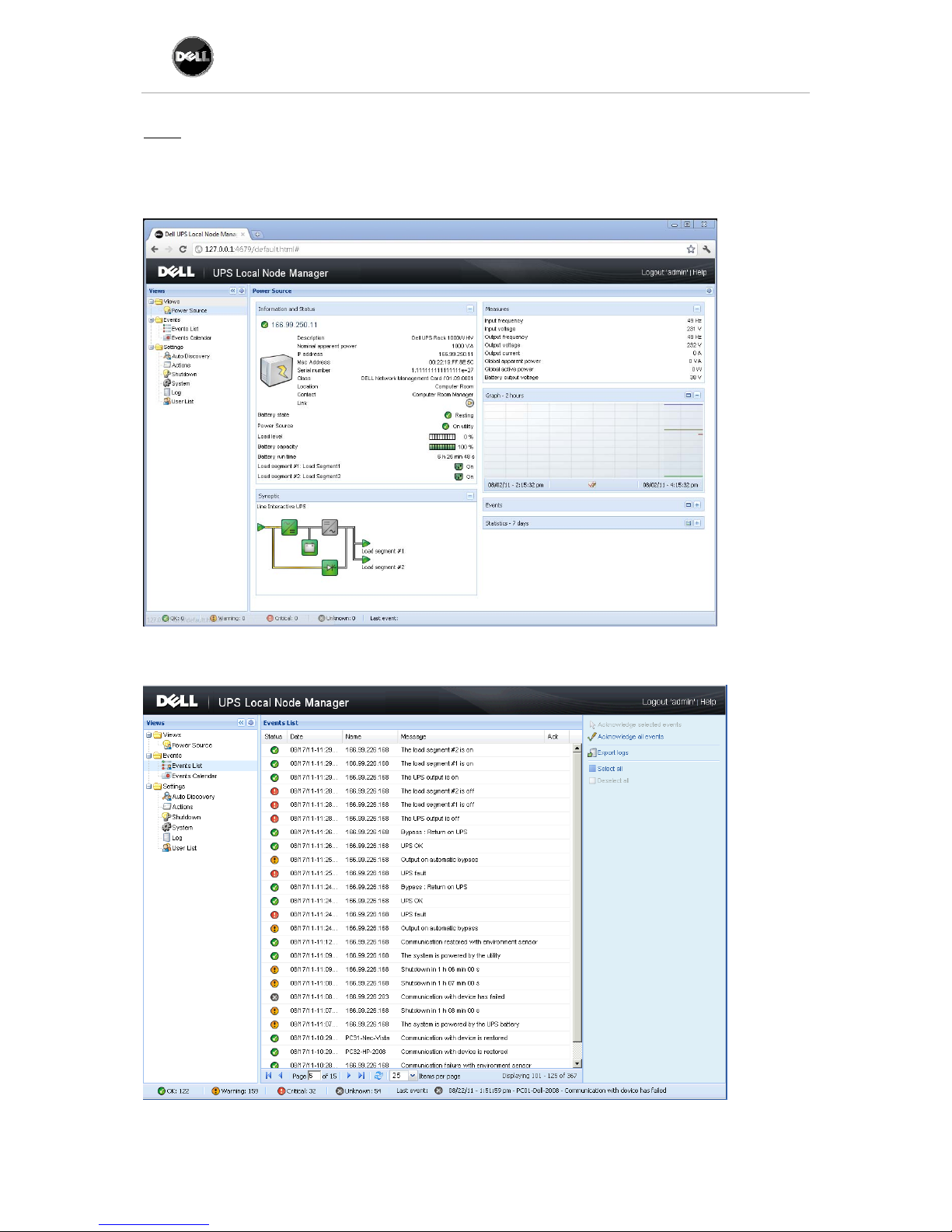
Task: Click Export logs
Action: click(x=609, y=753)
